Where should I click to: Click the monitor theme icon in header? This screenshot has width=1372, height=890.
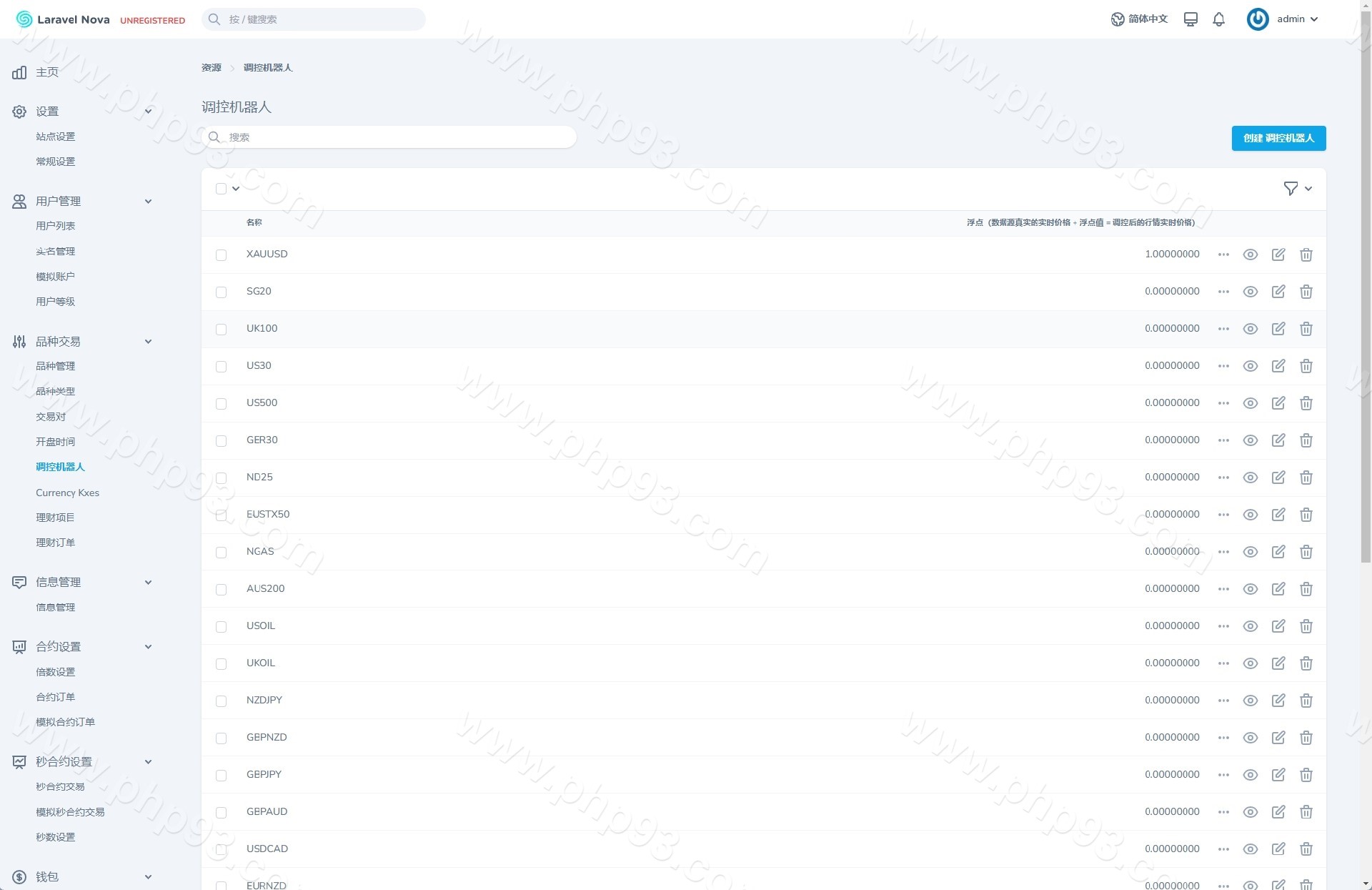pos(1190,19)
